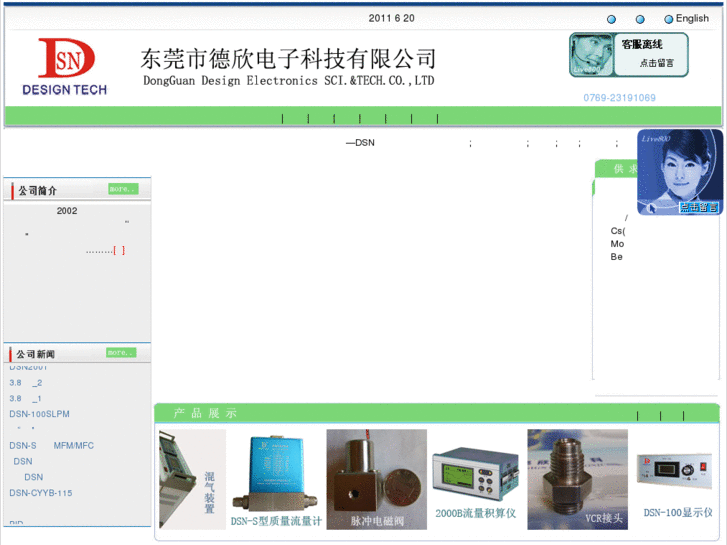
Task: Open more in 公司简介 section
Action: 123,189
